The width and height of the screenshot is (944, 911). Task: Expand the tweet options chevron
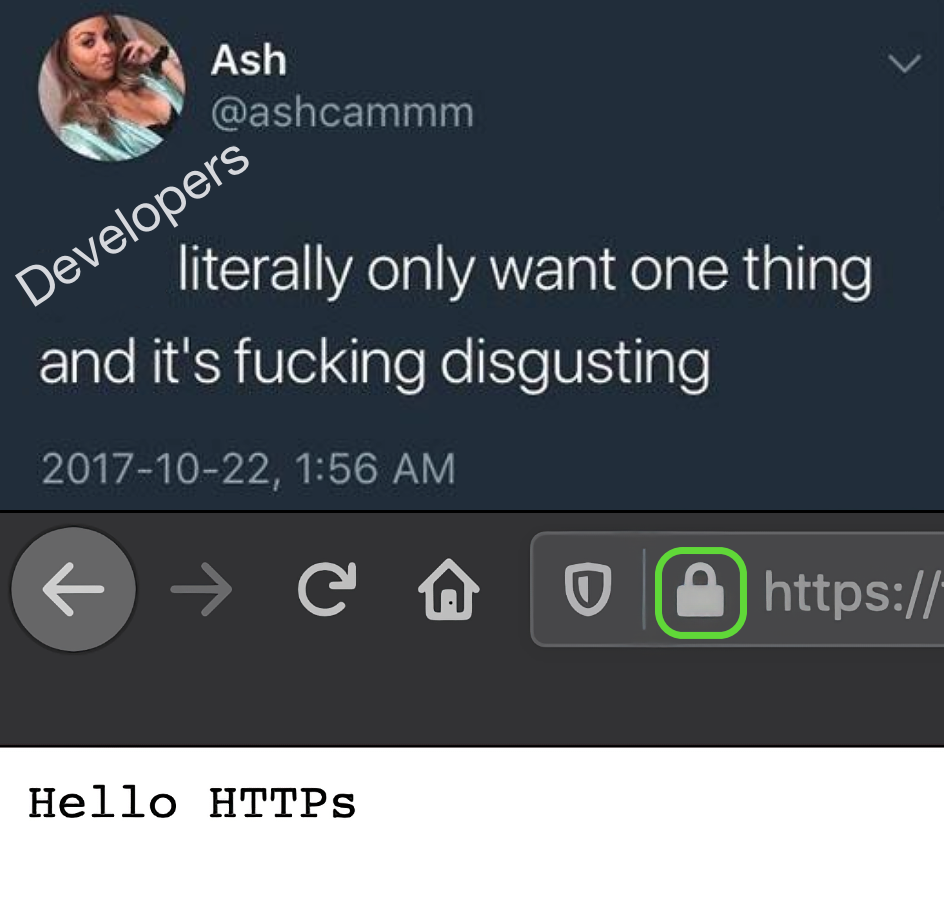click(904, 63)
